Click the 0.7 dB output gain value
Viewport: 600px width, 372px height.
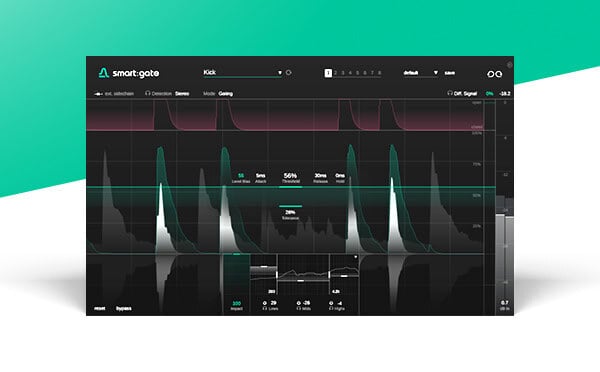505,303
